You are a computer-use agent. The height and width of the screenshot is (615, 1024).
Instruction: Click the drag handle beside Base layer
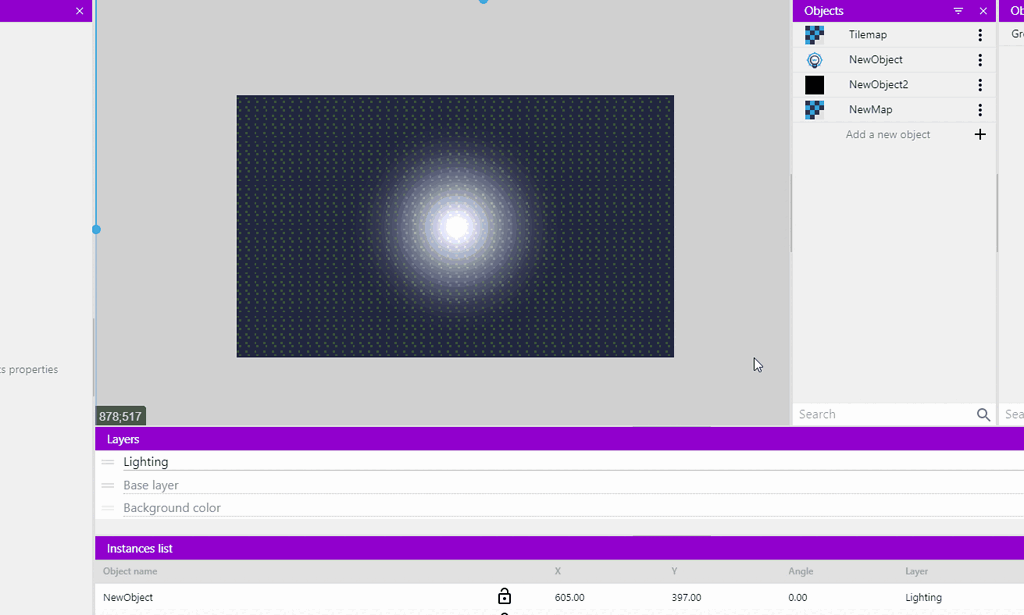(x=107, y=485)
